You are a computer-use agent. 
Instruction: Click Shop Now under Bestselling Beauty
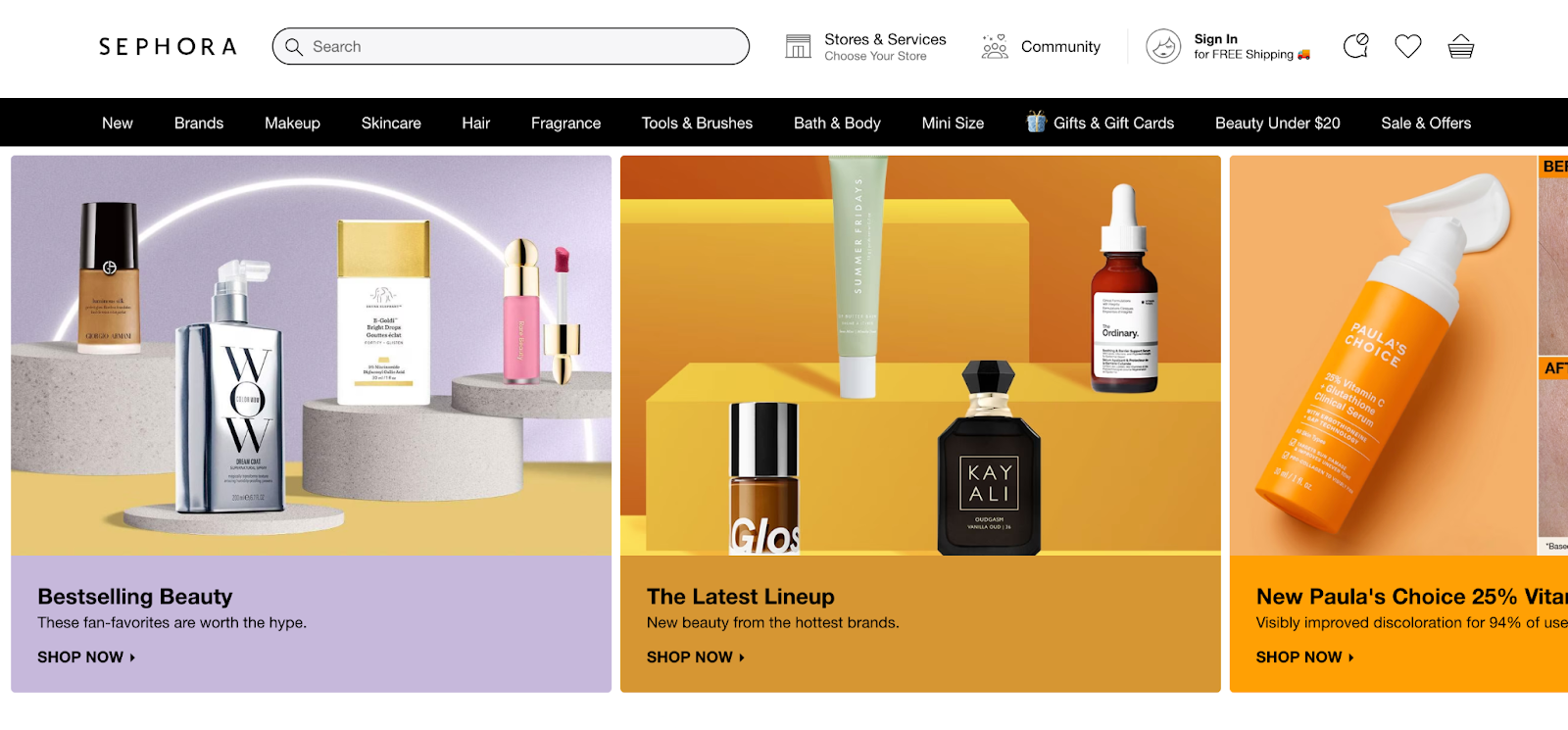pos(86,657)
